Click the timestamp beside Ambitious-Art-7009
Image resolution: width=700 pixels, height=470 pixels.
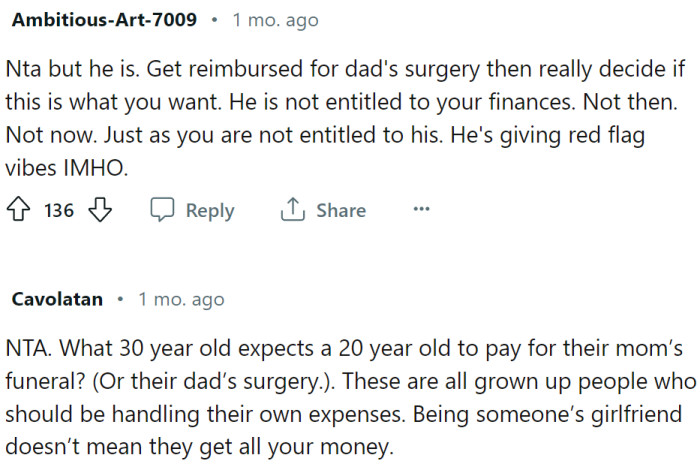[x=278, y=20]
